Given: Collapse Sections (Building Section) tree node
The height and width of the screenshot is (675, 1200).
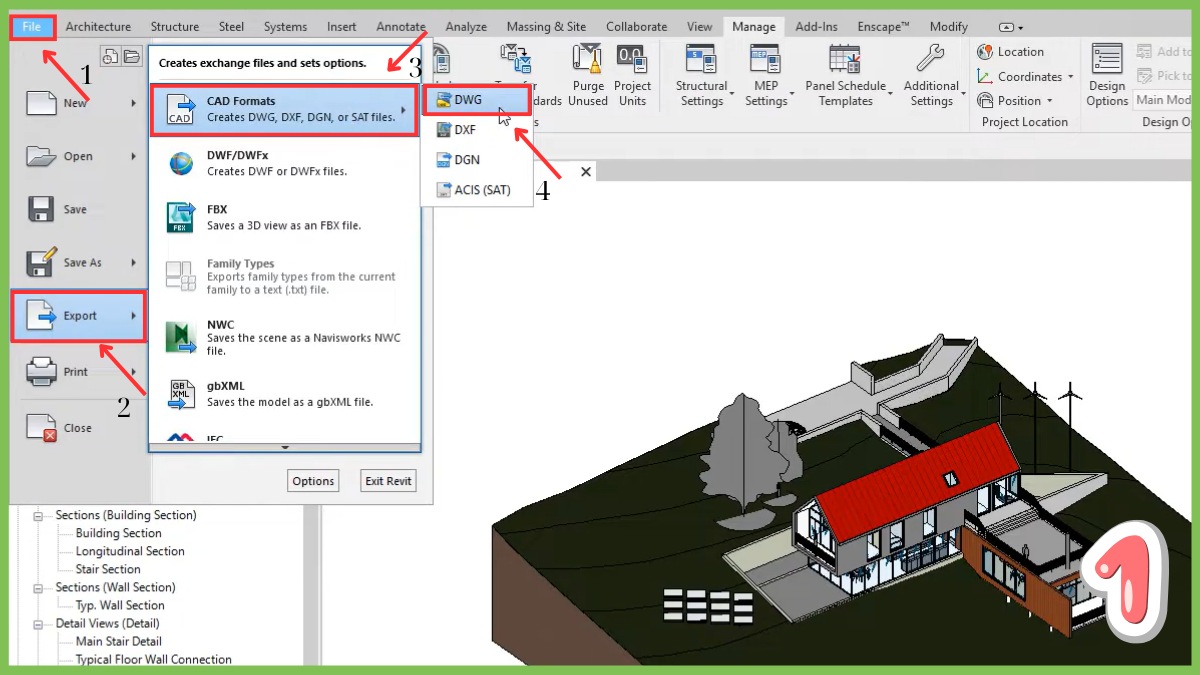Looking at the screenshot, I should coord(39,516).
